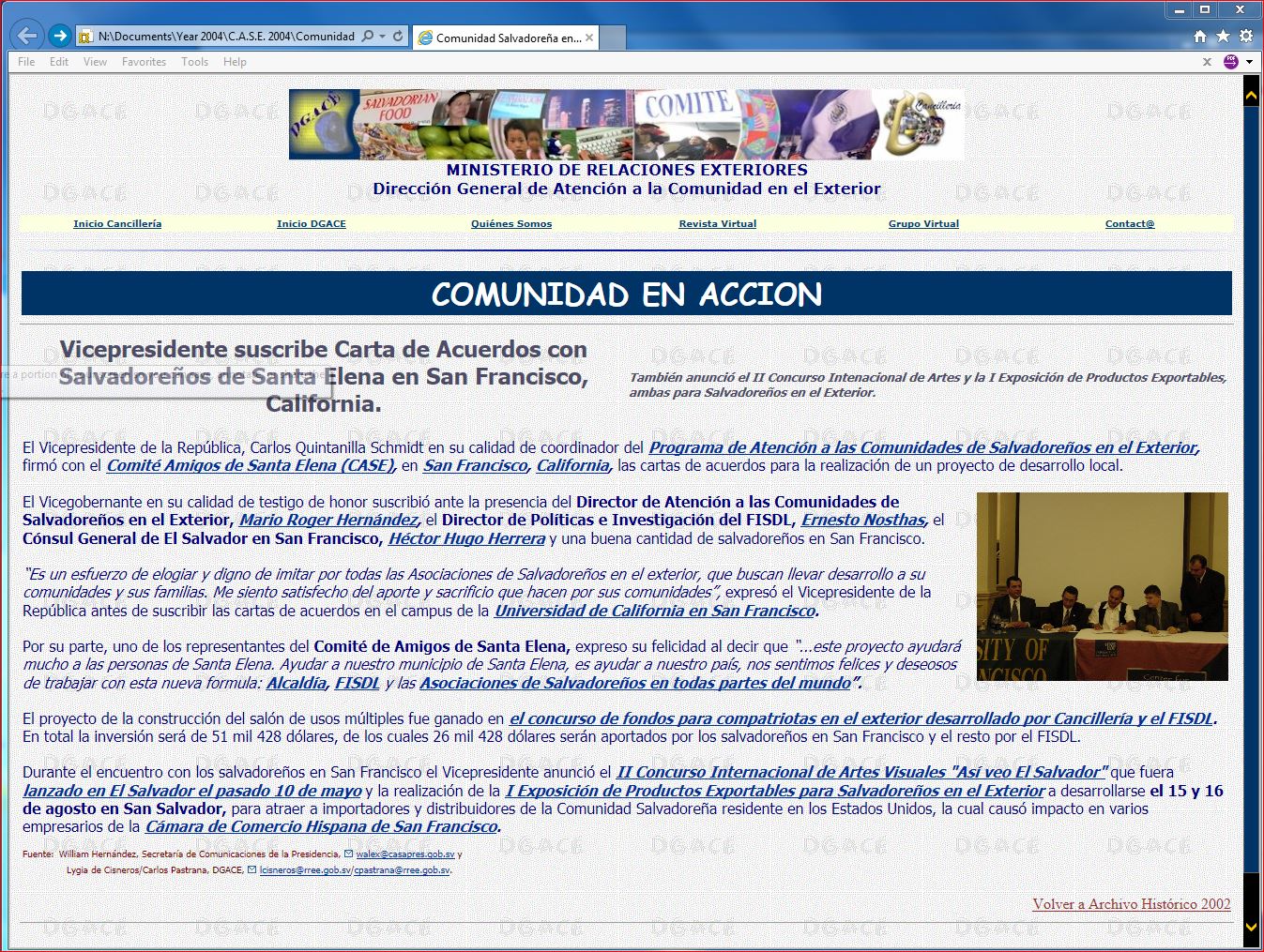Open the Home page icon

1199,37
